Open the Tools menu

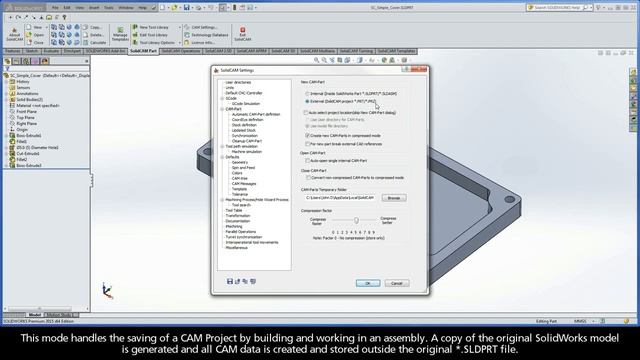coord(109,7)
